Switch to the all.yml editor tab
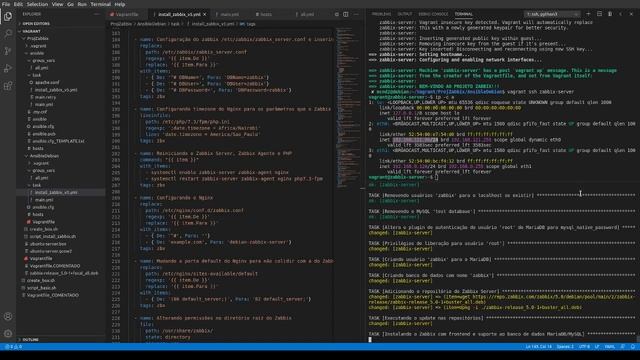 [307, 14]
